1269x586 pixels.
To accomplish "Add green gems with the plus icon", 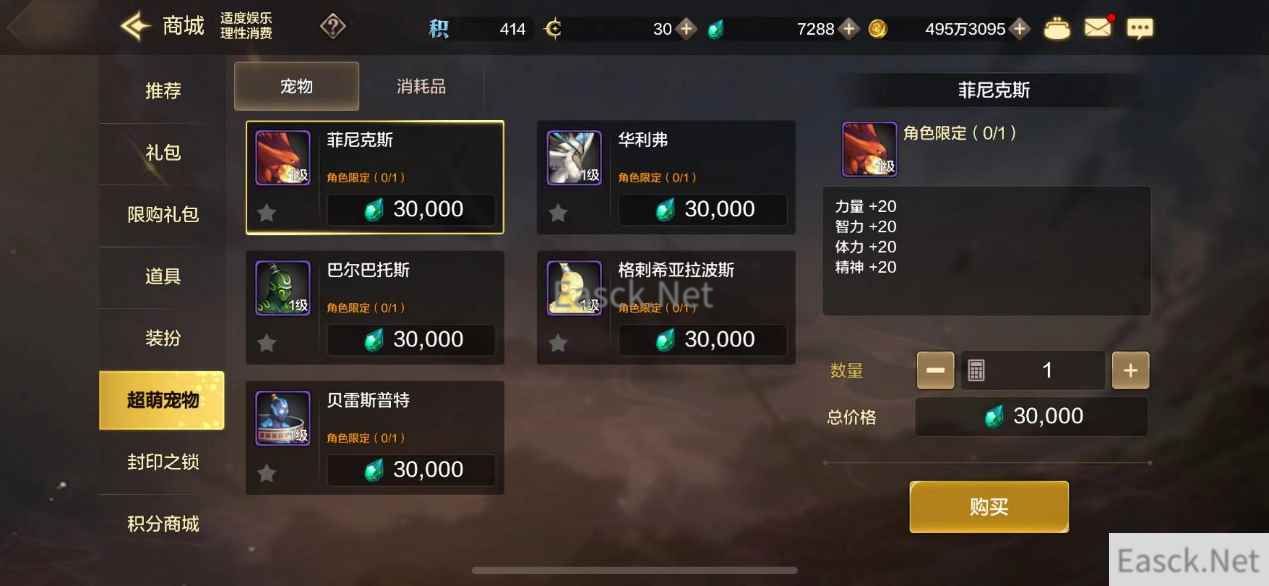I will [849, 29].
